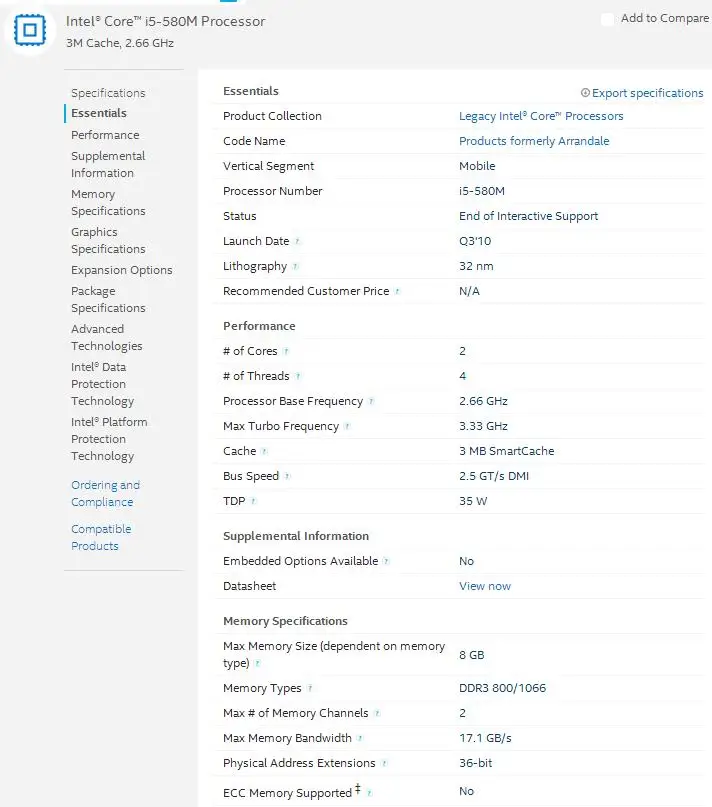Viewport: 712px width, 807px height.
Task: Click the processor chip icon
Action: 30,30
